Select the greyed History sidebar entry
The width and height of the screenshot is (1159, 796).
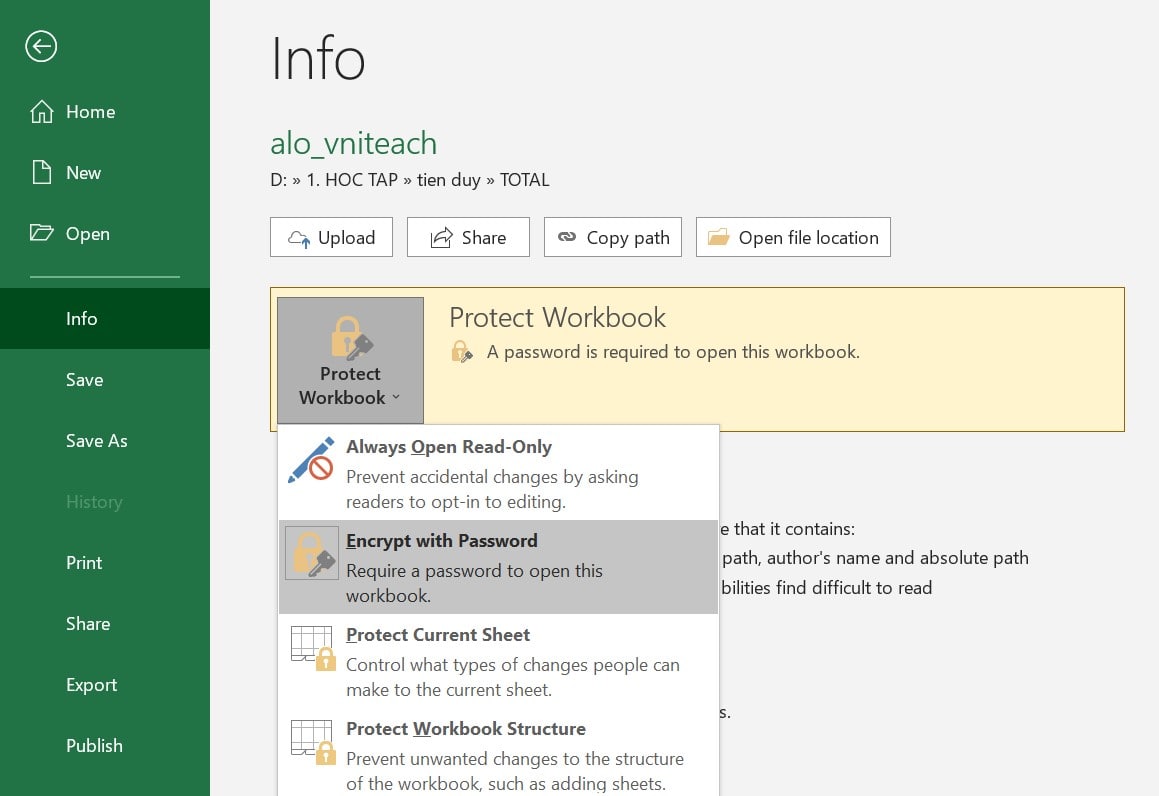point(105,502)
